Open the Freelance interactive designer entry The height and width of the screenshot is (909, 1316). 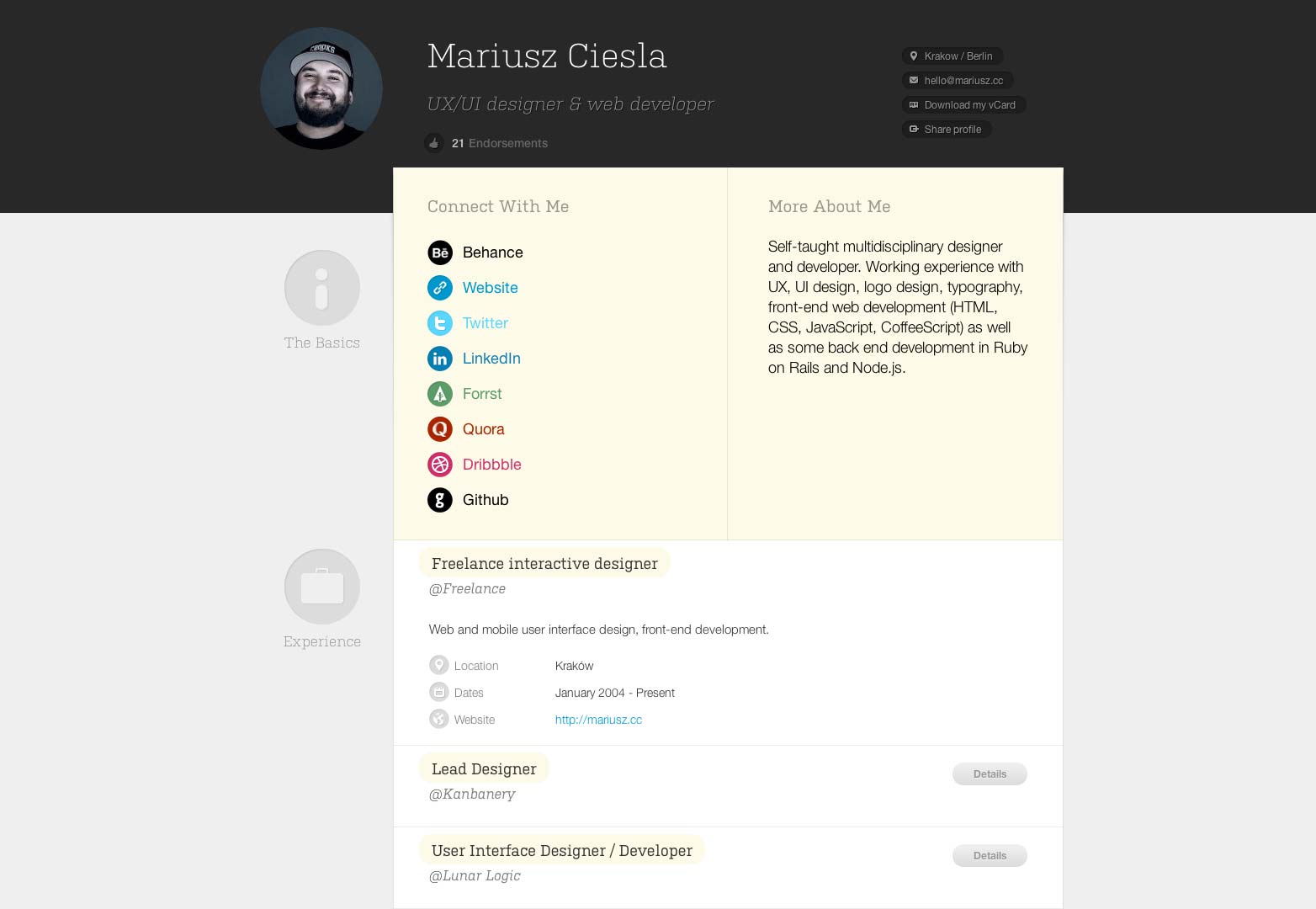[544, 564]
